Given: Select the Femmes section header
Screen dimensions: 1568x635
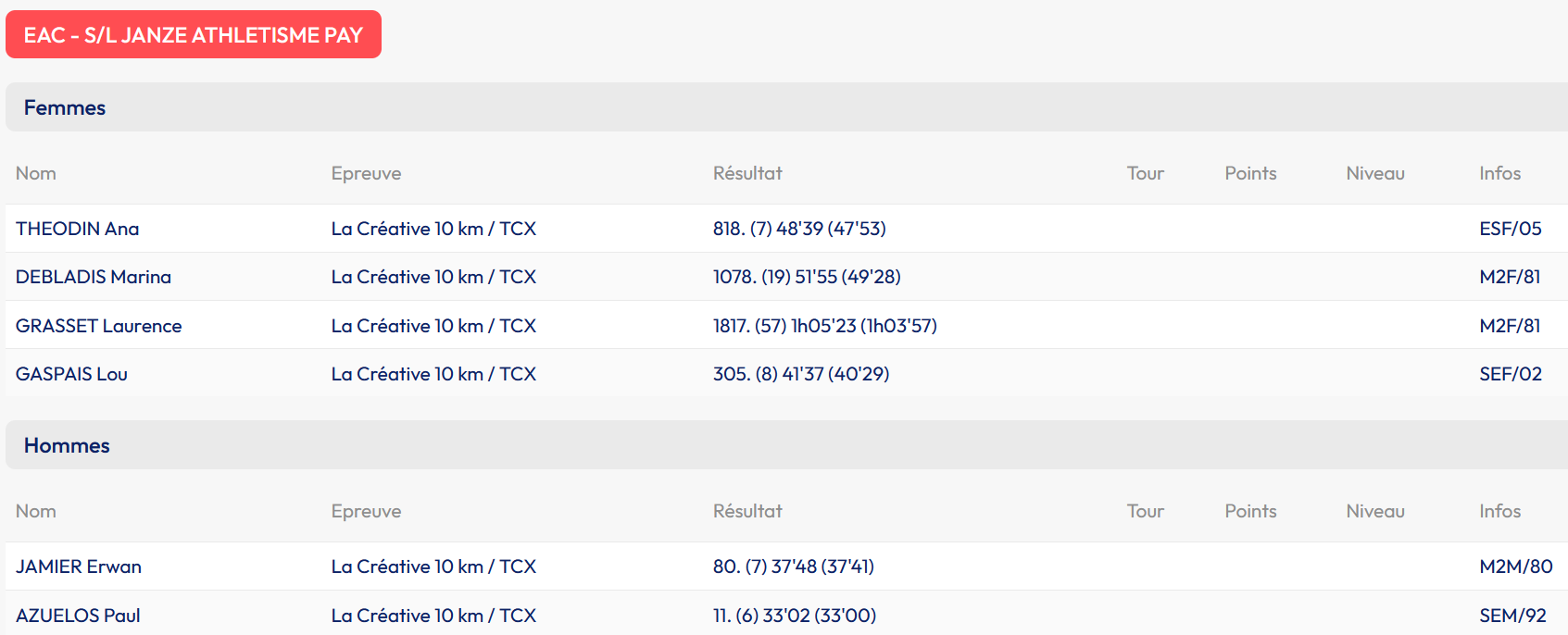Looking at the screenshot, I should [65, 108].
